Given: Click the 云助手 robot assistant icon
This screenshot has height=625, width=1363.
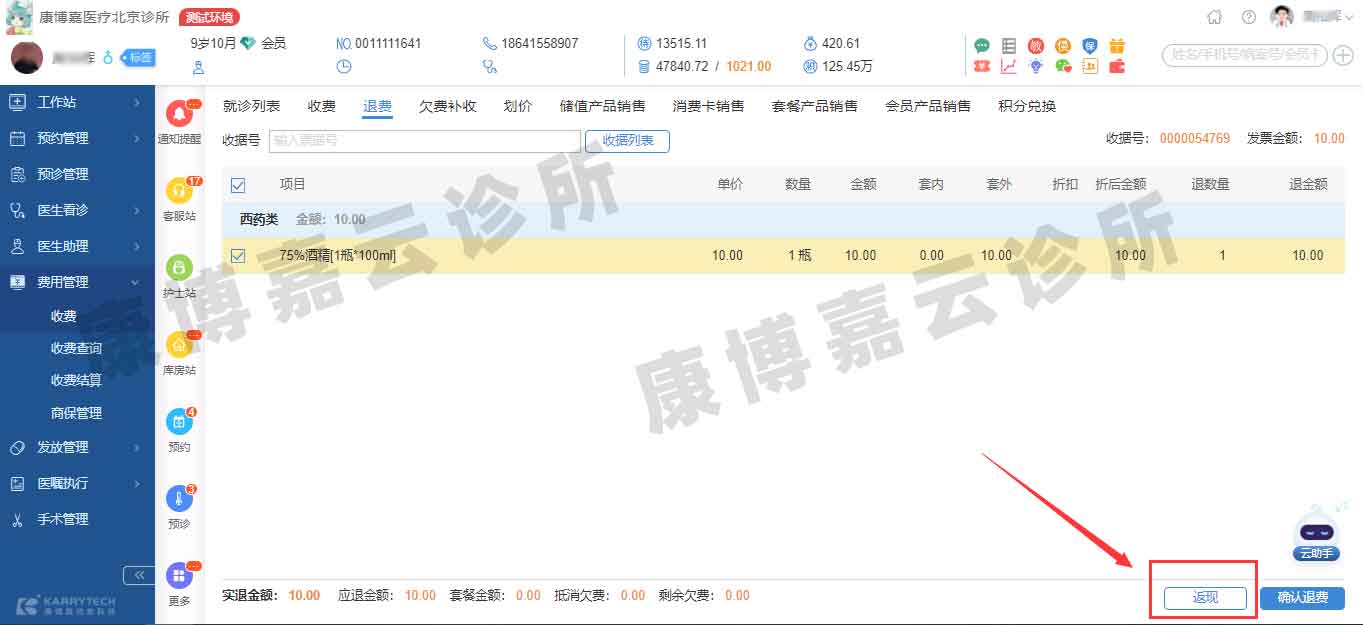Looking at the screenshot, I should pyautogui.click(x=1316, y=530).
